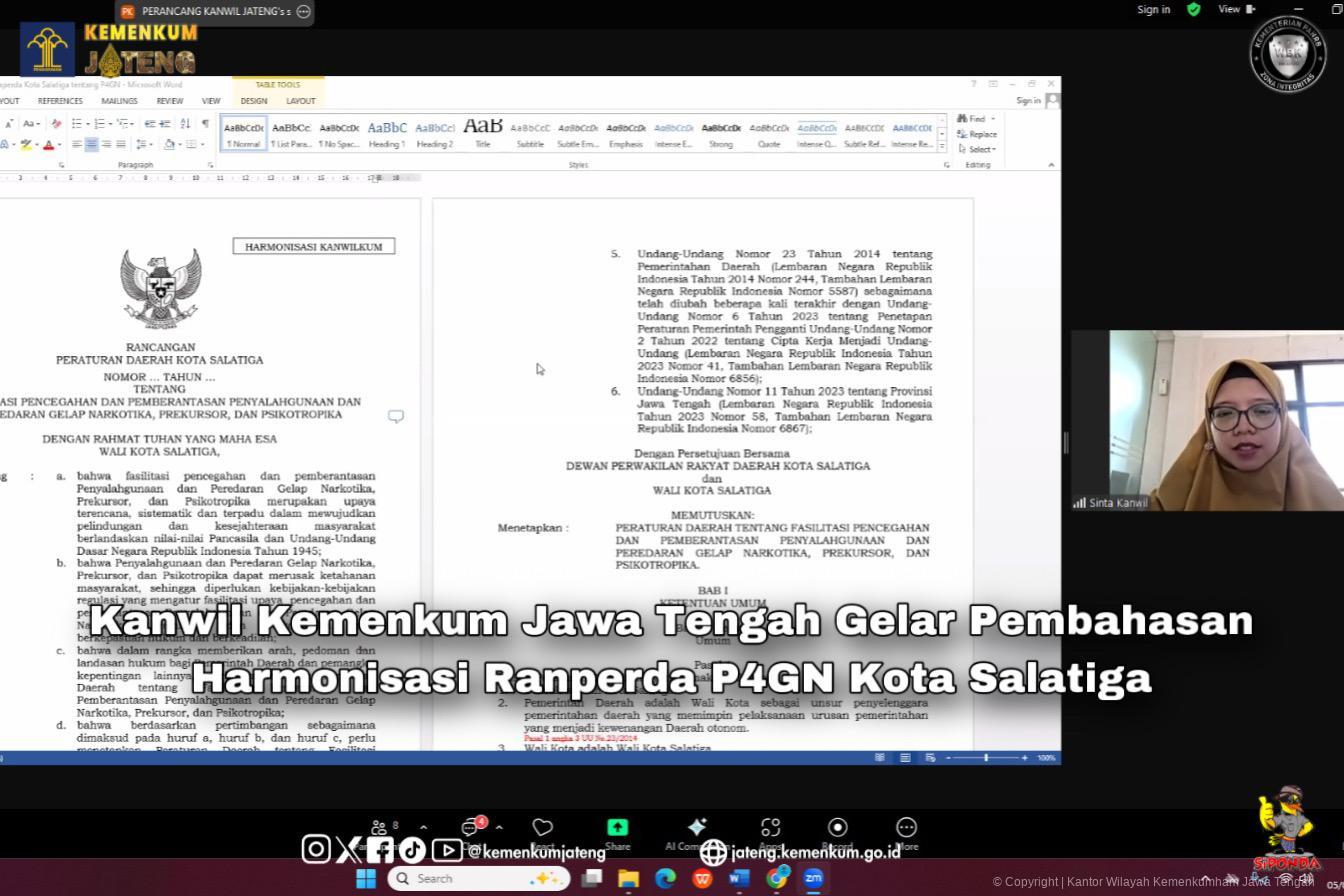Expand the Chat options chevron in Zoom
This screenshot has height=896, width=1344.
pos(500,828)
